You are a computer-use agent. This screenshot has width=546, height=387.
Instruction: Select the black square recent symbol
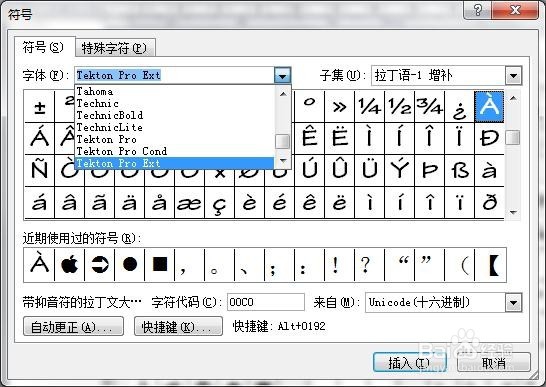click(x=159, y=265)
